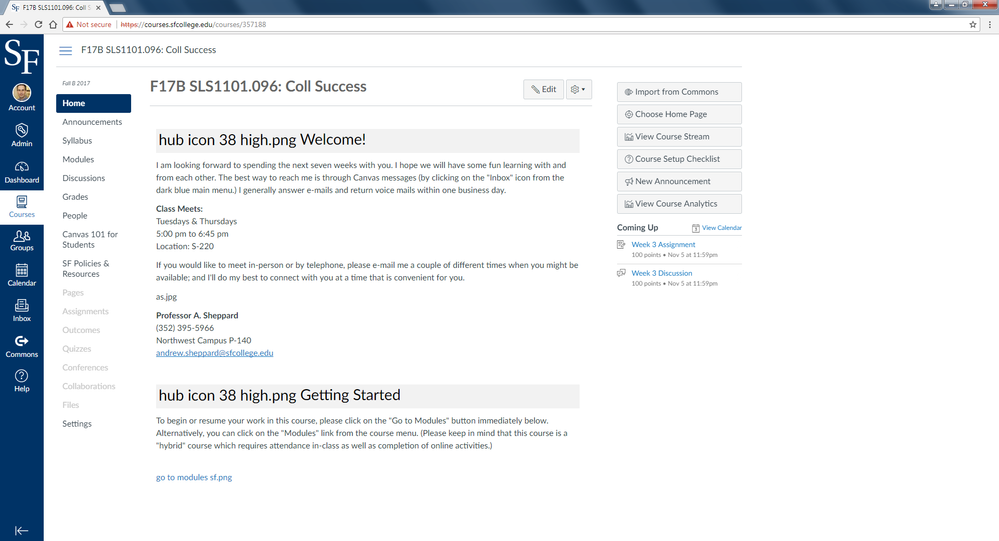Bookmark this page with star icon
The height and width of the screenshot is (541, 999).
(973, 24)
